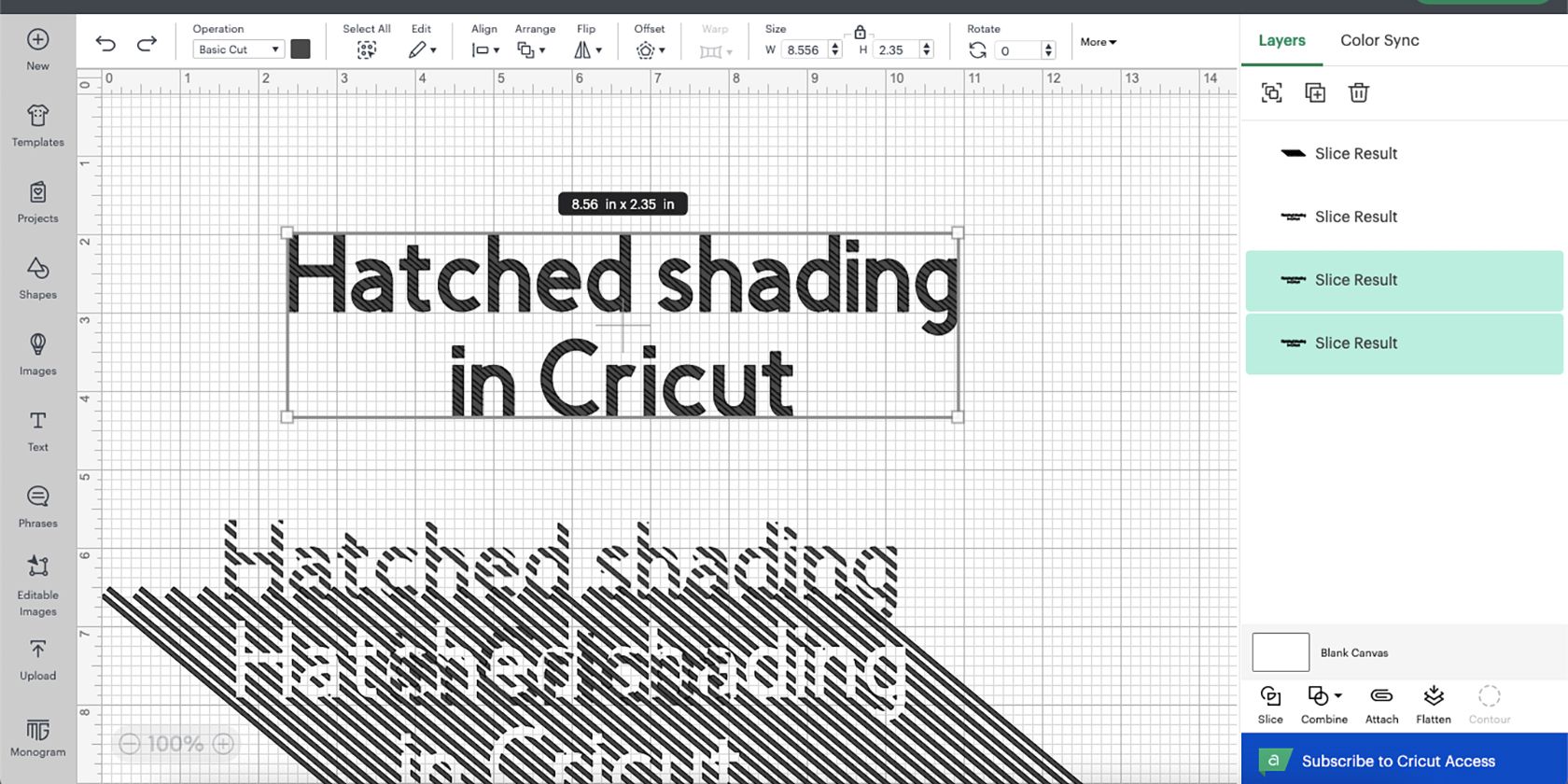Viewport: 1568px width, 784px height.
Task: Open the Offset tool dropdown
Action: pos(651,50)
